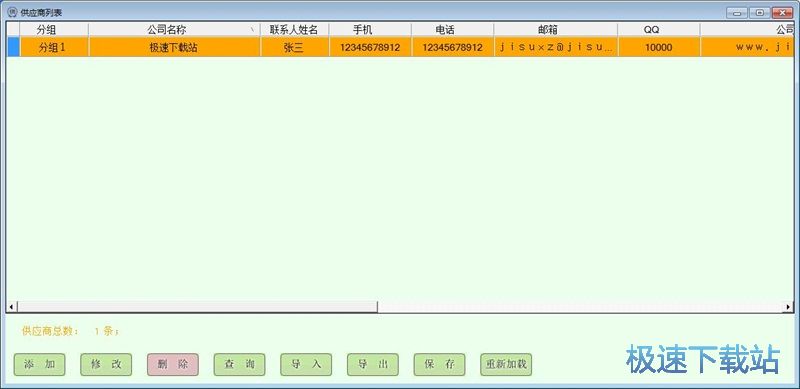Image resolution: width=800 pixels, height=389 pixels.
Task: Click the 添加 (add) button
Action: pyautogui.click(x=39, y=364)
